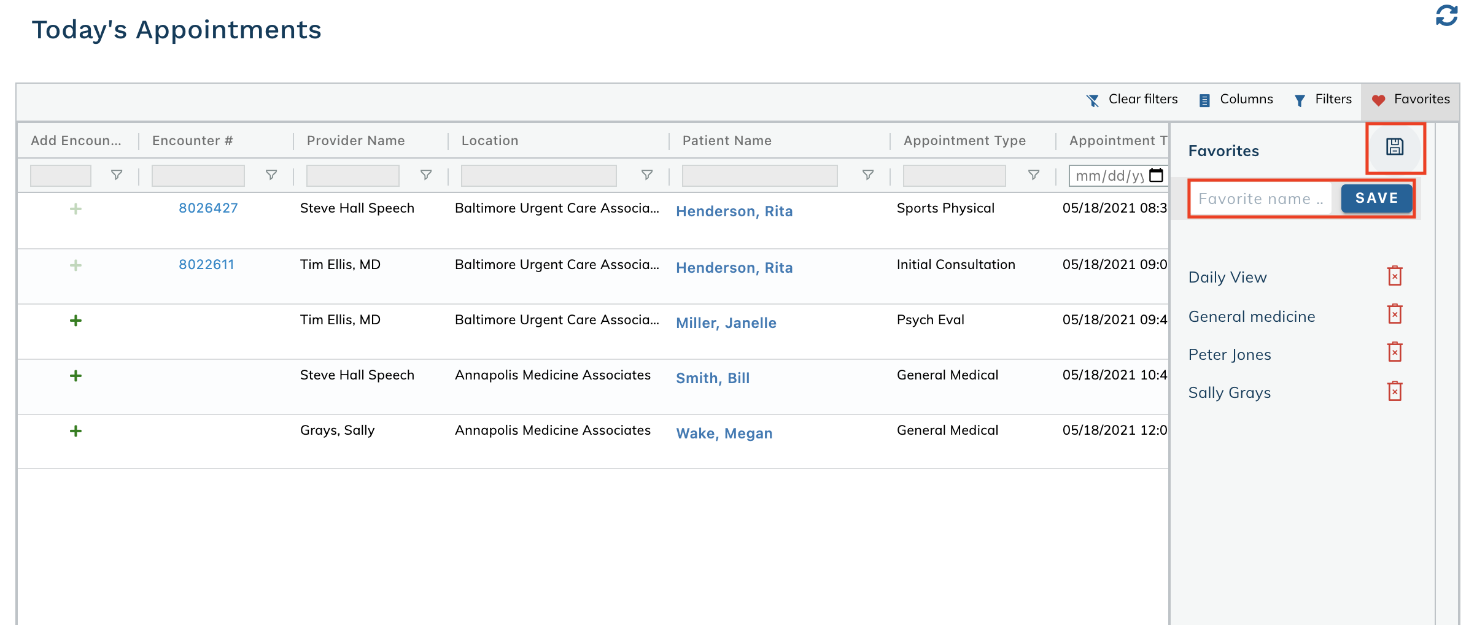Click the Encounter # filter text box

[x=198, y=175]
